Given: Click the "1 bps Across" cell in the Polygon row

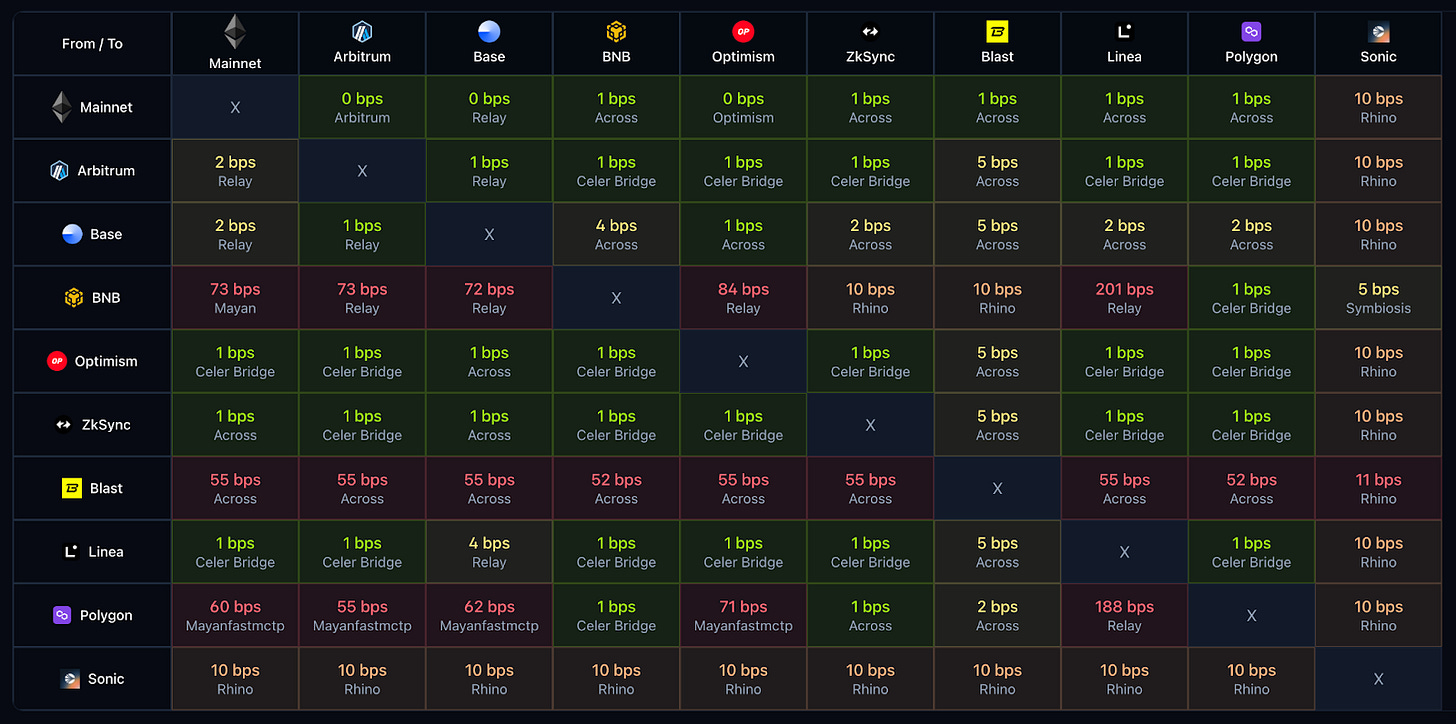Looking at the screenshot, I should (870, 615).
